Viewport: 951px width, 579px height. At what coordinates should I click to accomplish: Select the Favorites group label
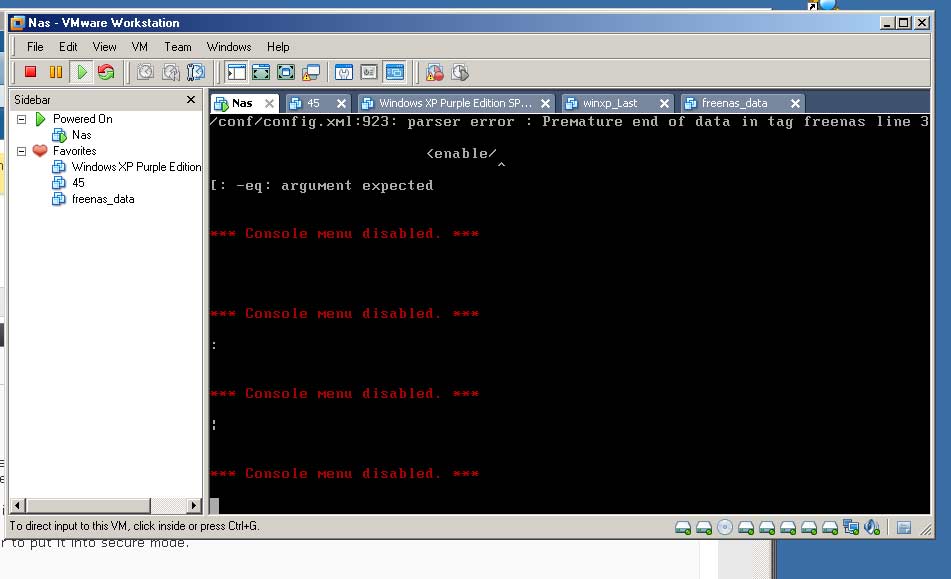pos(75,151)
